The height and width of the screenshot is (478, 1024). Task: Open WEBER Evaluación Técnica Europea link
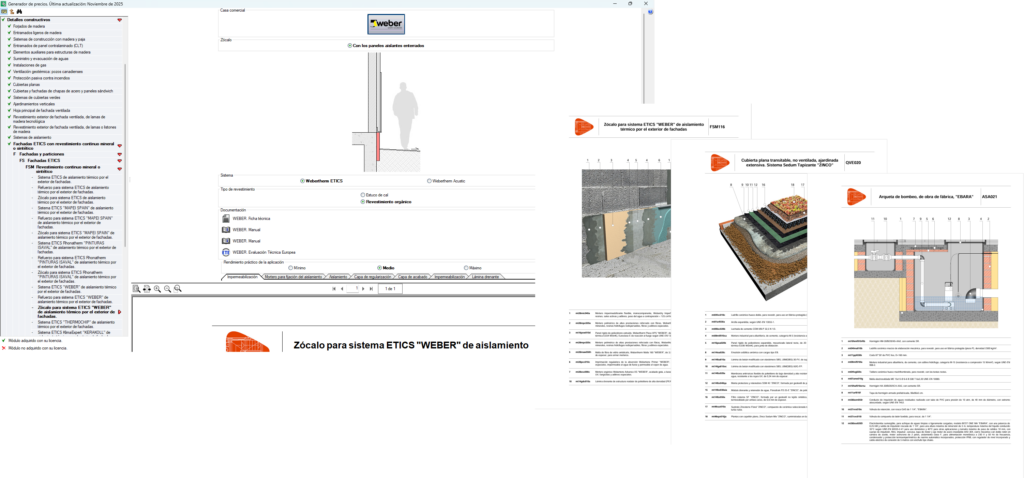[264, 251]
